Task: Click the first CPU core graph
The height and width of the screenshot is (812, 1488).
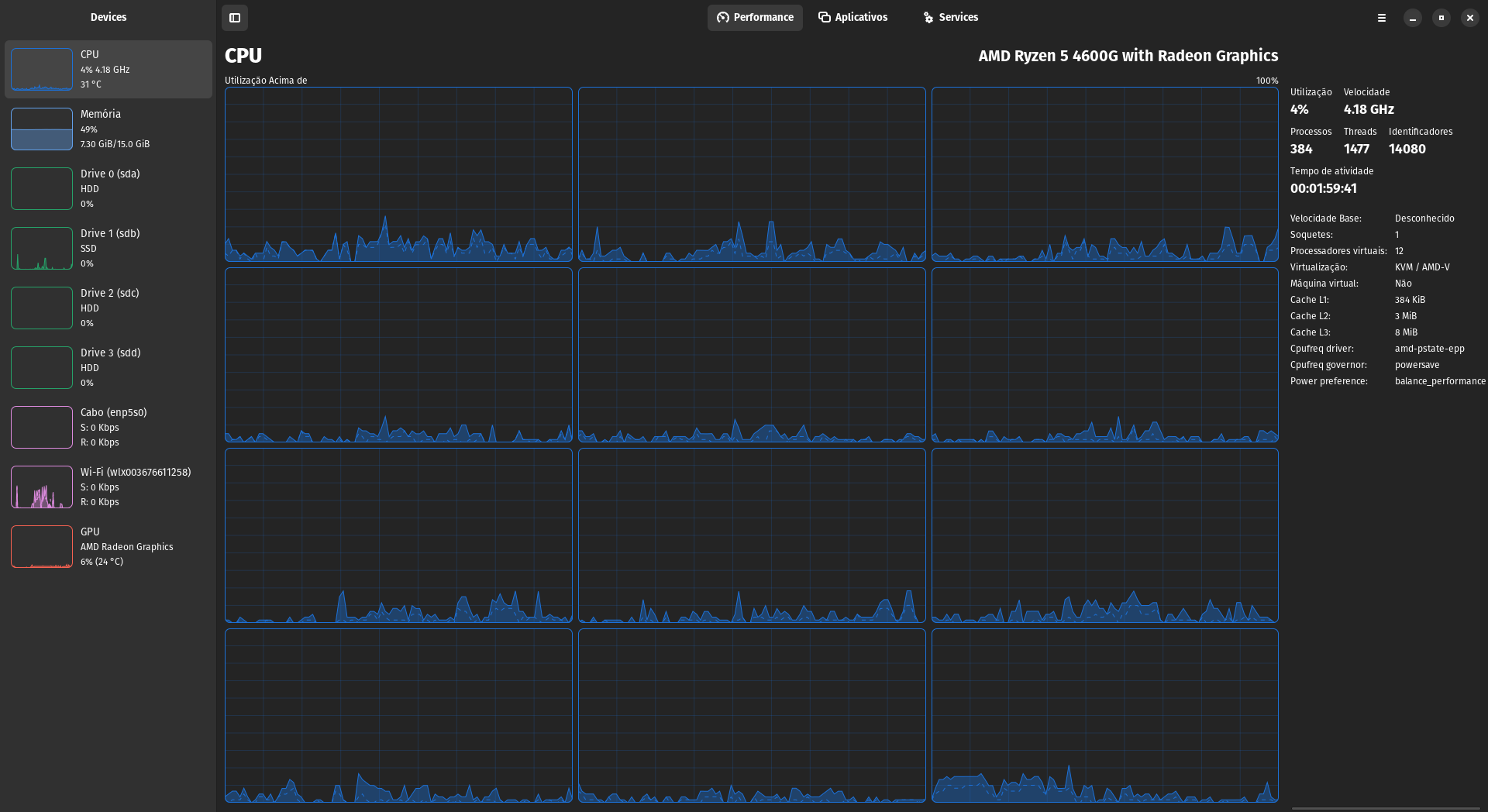Action: point(398,174)
